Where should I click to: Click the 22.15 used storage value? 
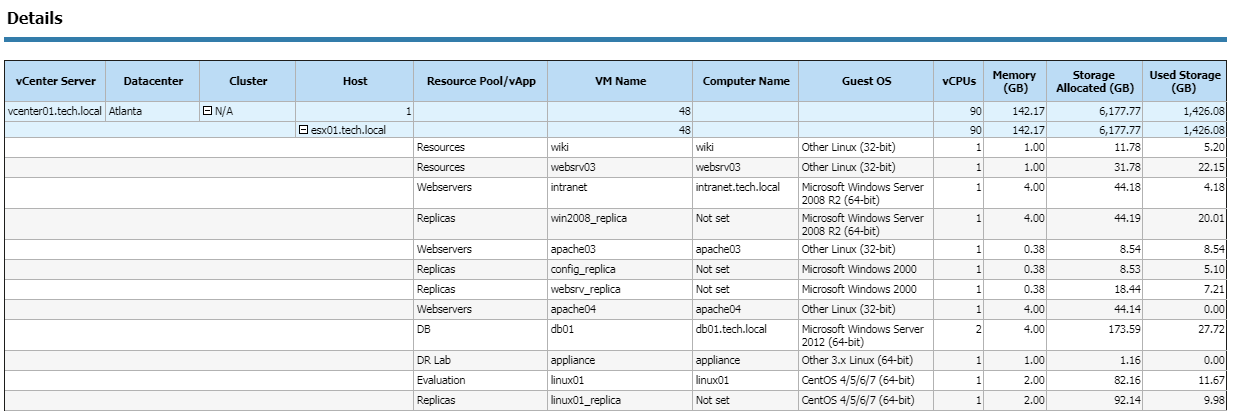[1211, 167]
